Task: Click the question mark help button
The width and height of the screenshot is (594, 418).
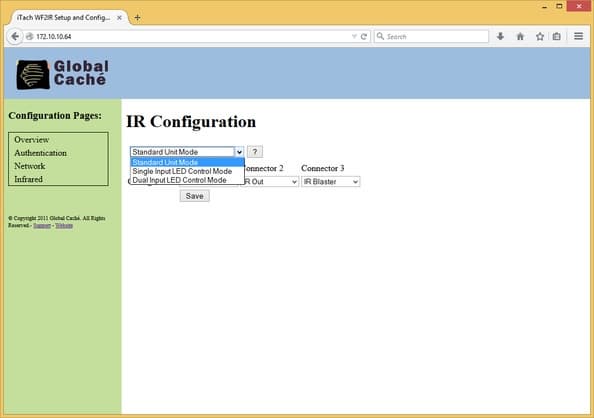Action: click(x=255, y=152)
